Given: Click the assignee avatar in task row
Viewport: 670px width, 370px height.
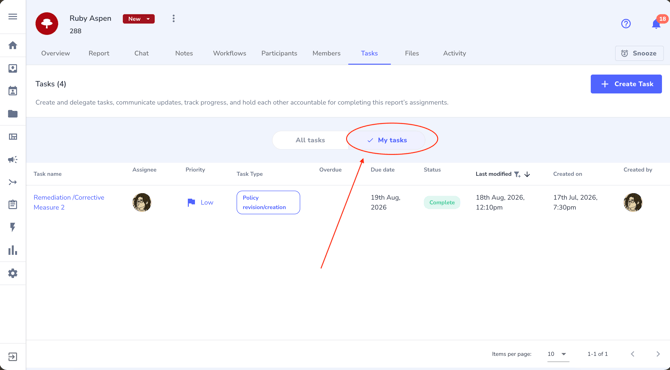Looking at the screenshot, I should point(142,203).
